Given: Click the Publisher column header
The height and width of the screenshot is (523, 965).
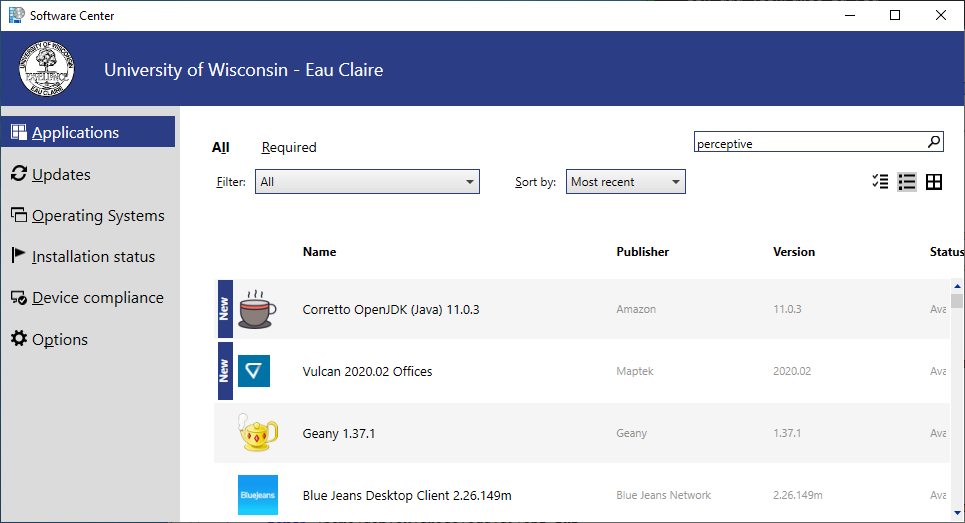Looking at the screenshot, I should [x=642, y=252].
